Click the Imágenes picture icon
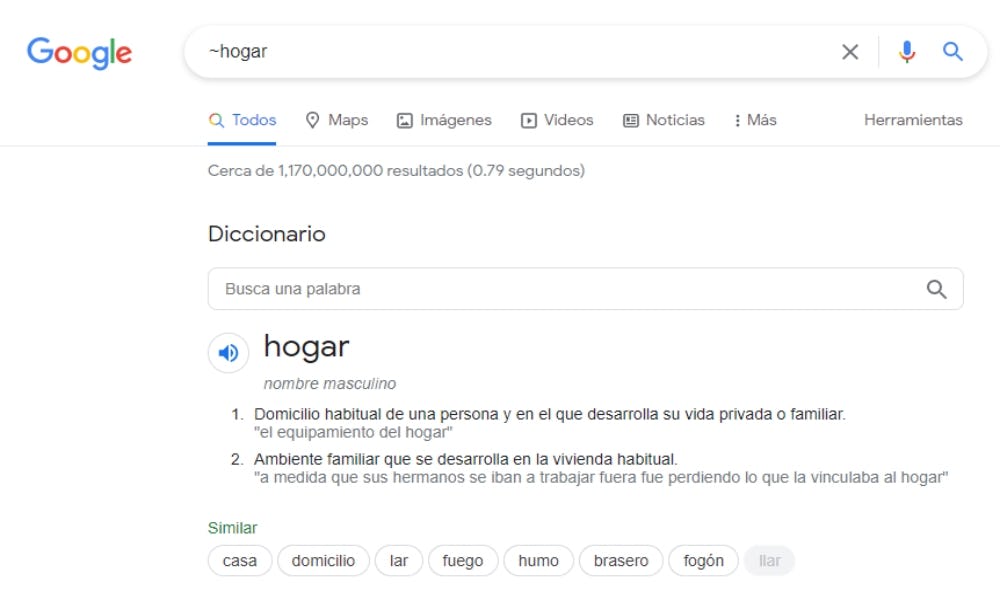 point(404,120)
